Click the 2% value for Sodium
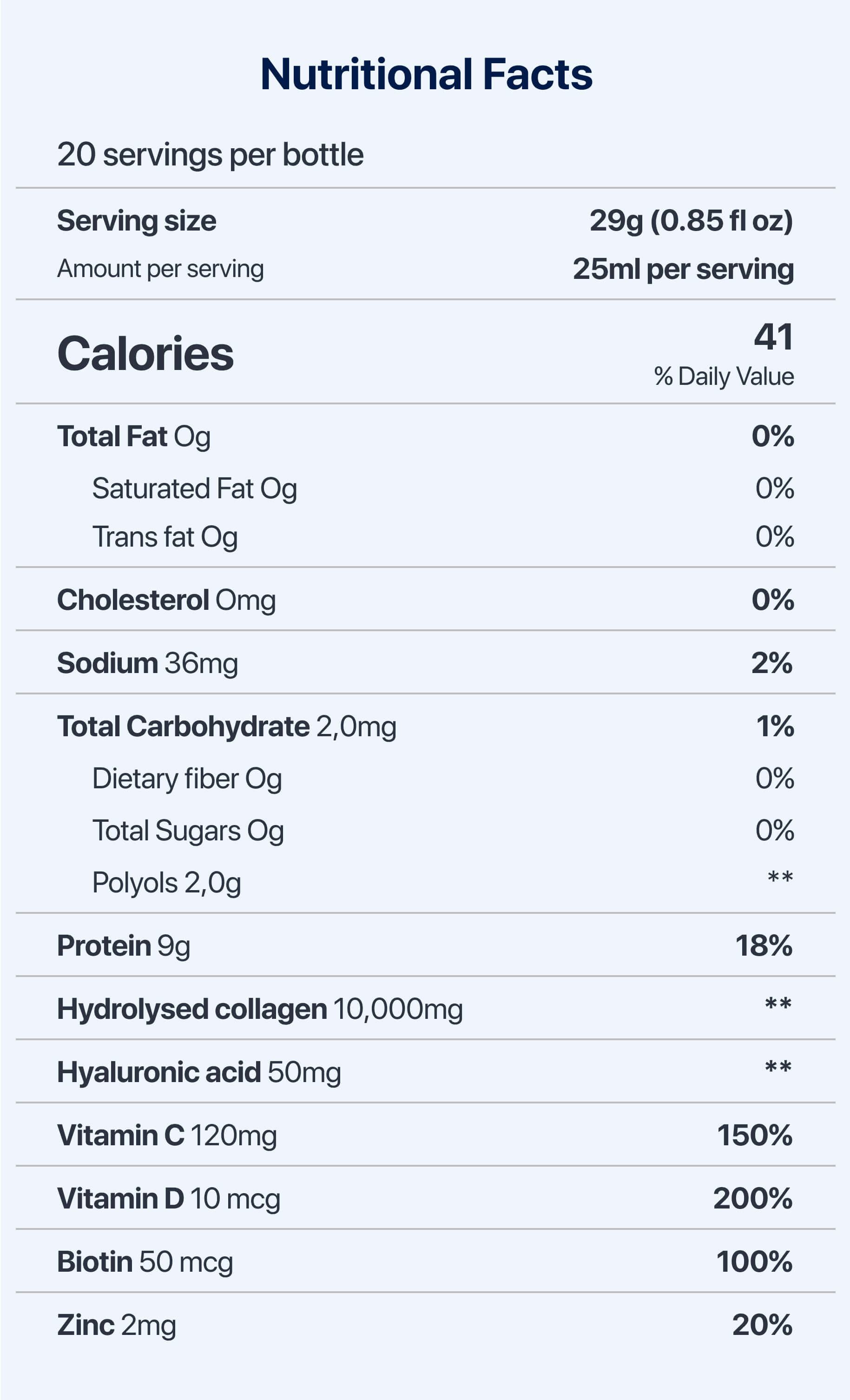 [x=771, y=663]
